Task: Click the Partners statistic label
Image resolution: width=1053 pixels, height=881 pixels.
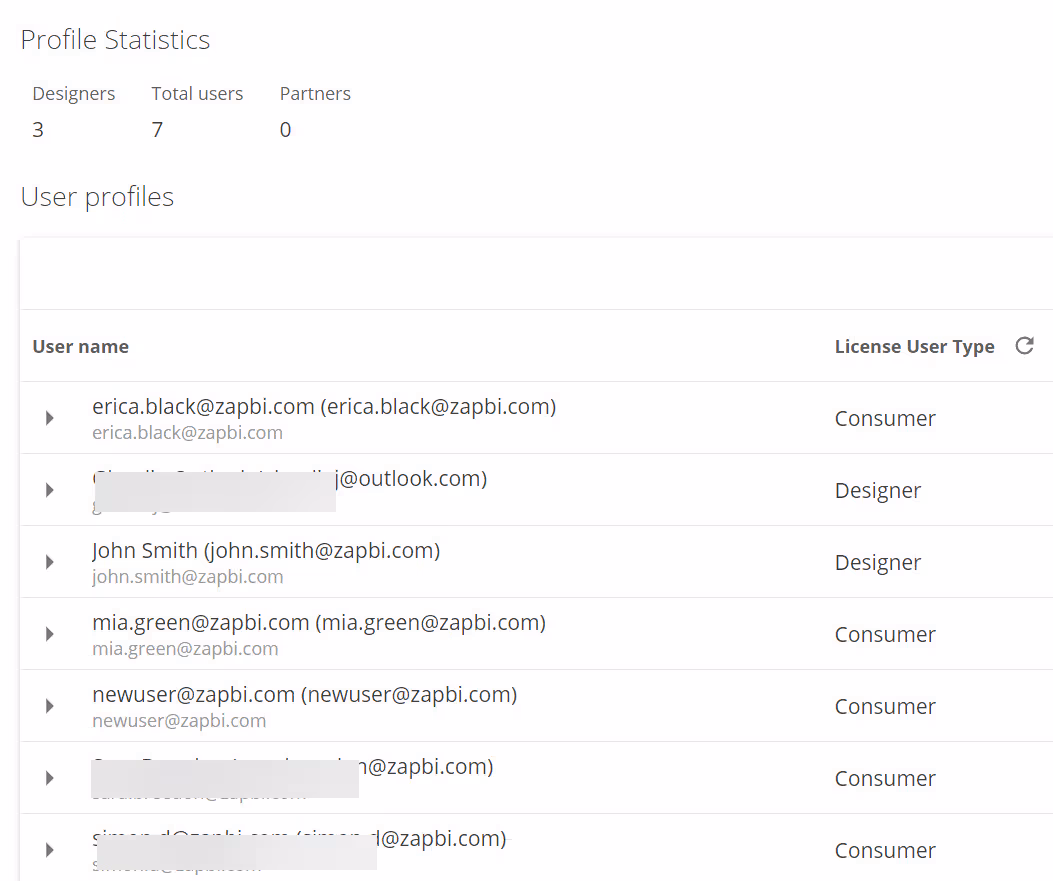Action: coord(315,94)
